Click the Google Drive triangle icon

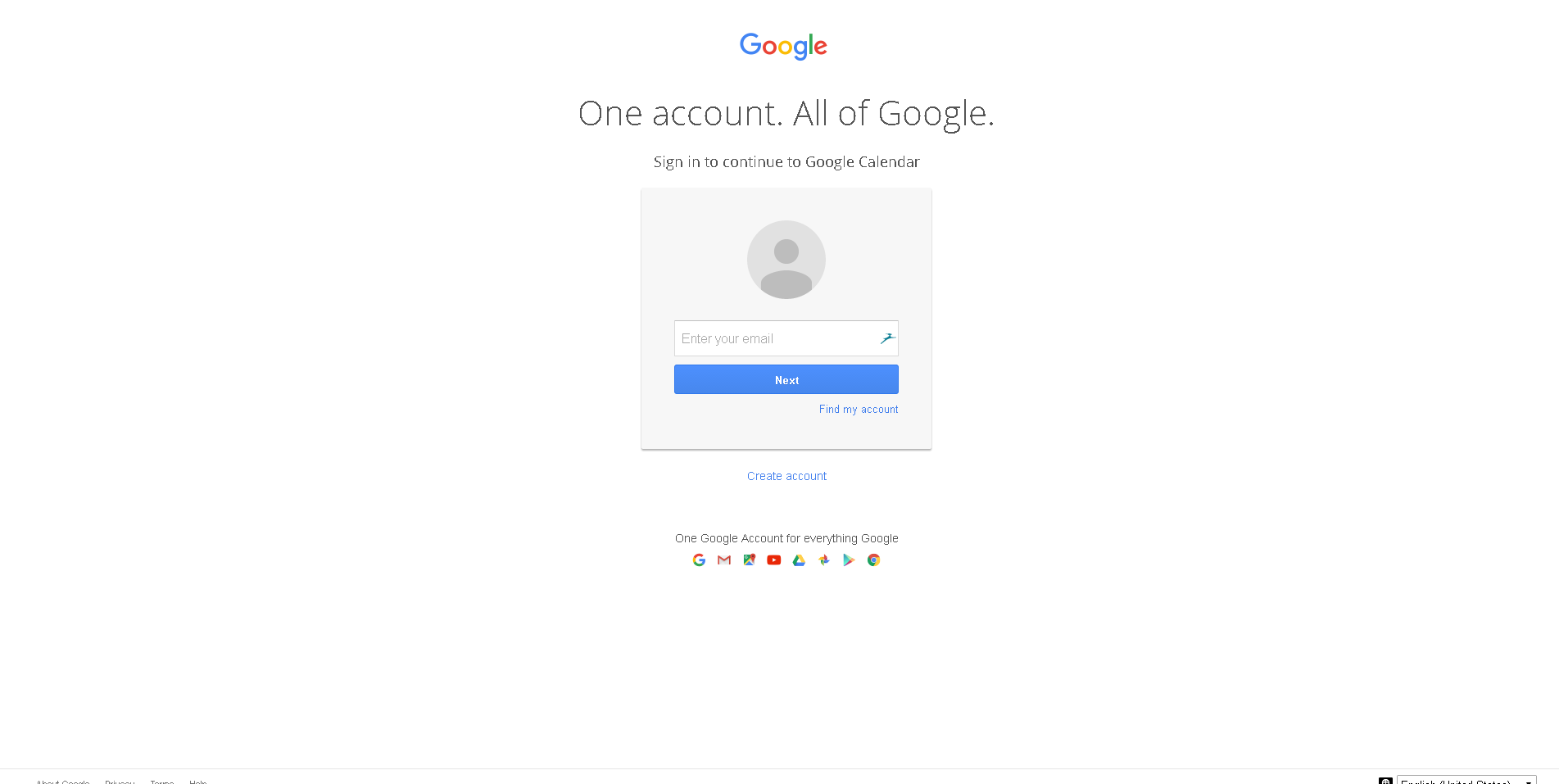tap(799, 560)
